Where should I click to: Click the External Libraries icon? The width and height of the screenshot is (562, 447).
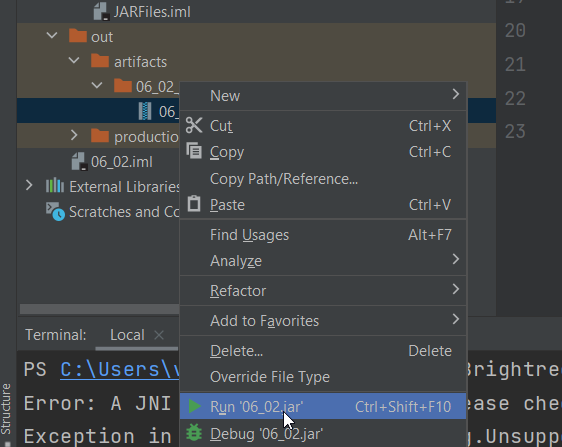click(55, 186)
